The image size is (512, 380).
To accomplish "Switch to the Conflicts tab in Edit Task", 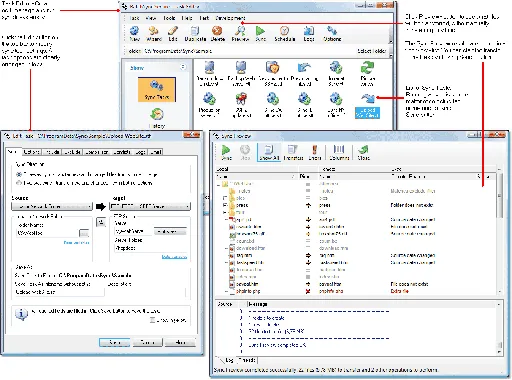I will [x=122, y=152].
